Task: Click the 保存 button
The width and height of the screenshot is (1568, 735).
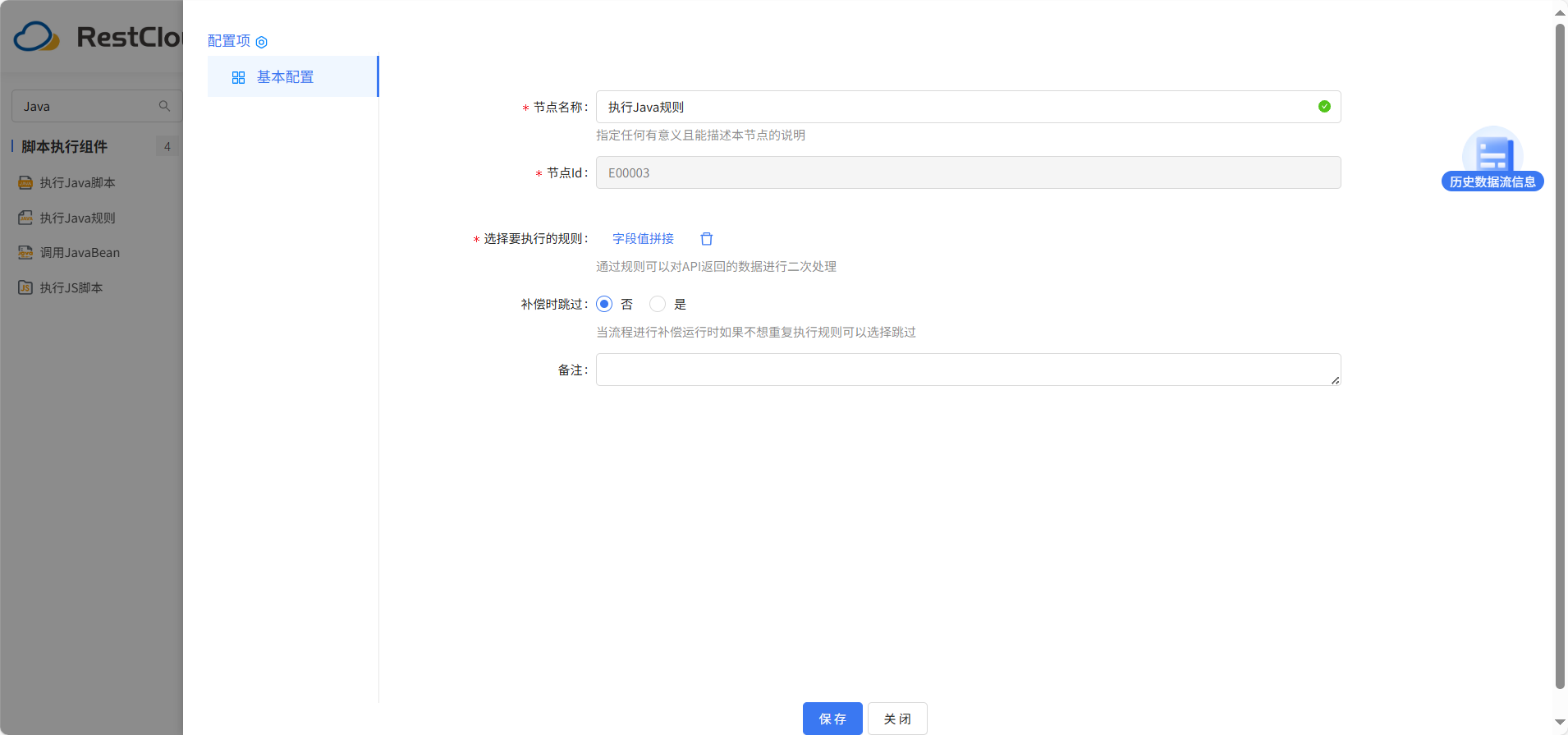Action: (x=832, y=719)
